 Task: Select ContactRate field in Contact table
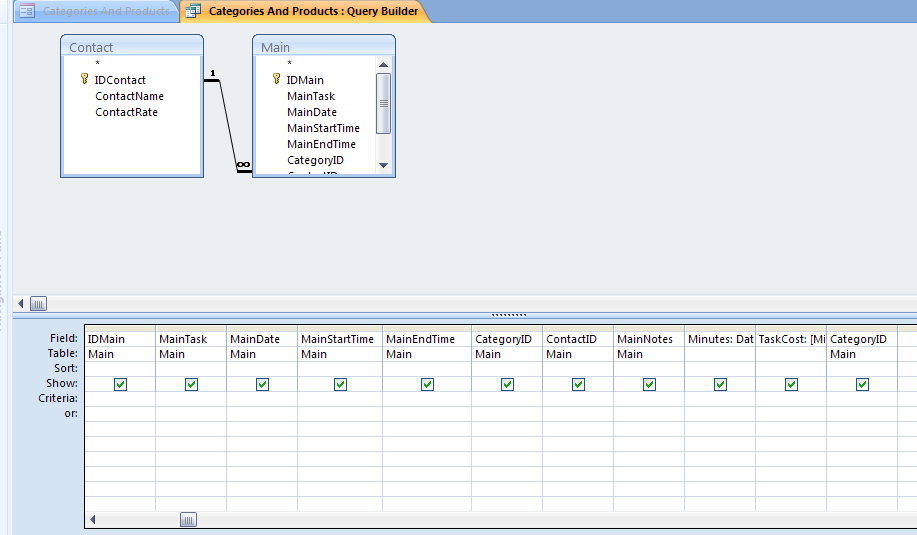click(x=126, y=112)
